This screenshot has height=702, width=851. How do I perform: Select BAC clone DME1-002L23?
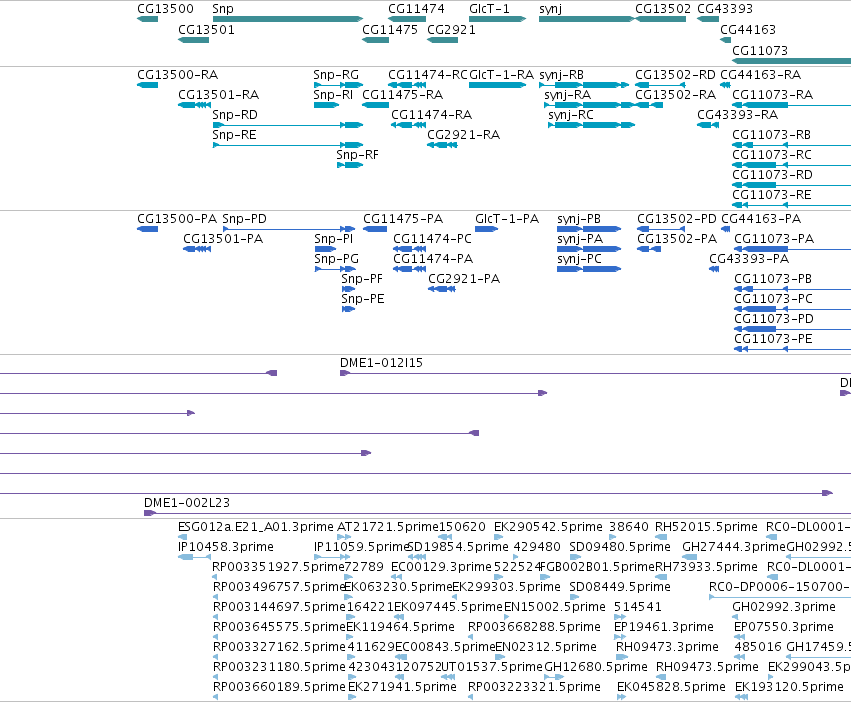pyautogui.click(x=497, y=513)
